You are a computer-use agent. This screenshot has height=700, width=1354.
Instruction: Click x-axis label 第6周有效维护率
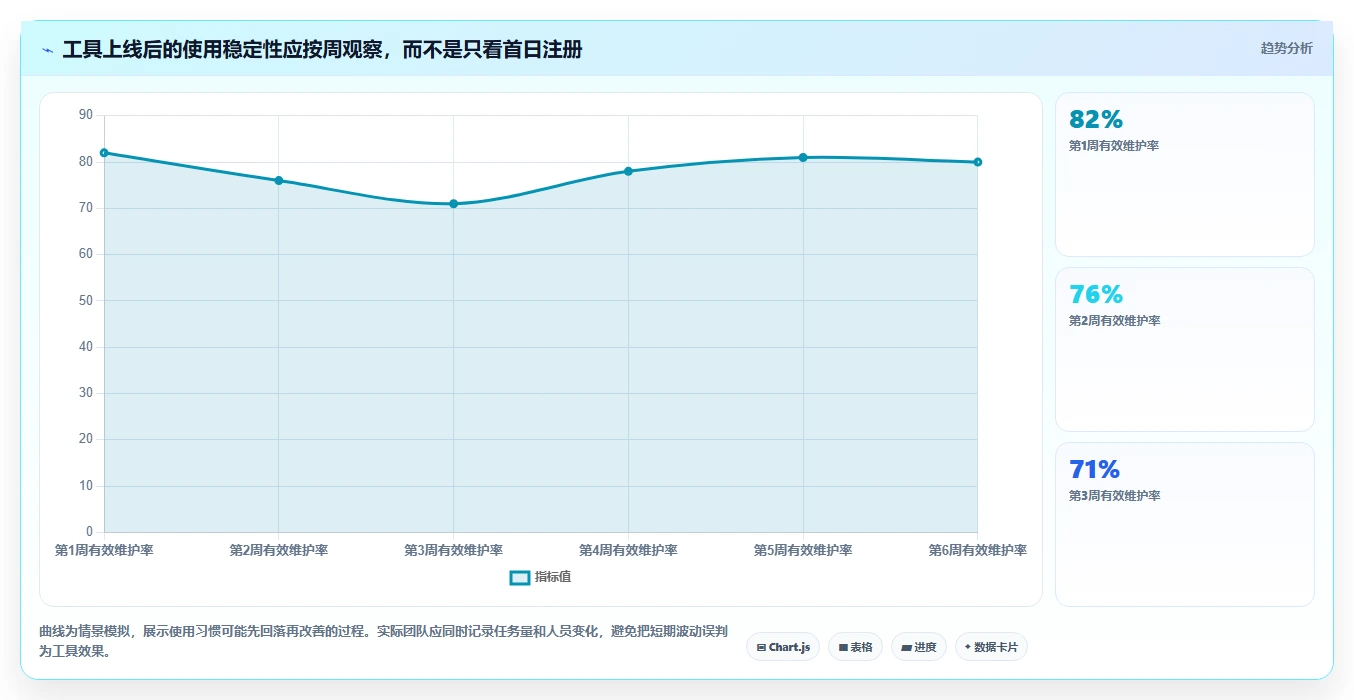(978, 550)
